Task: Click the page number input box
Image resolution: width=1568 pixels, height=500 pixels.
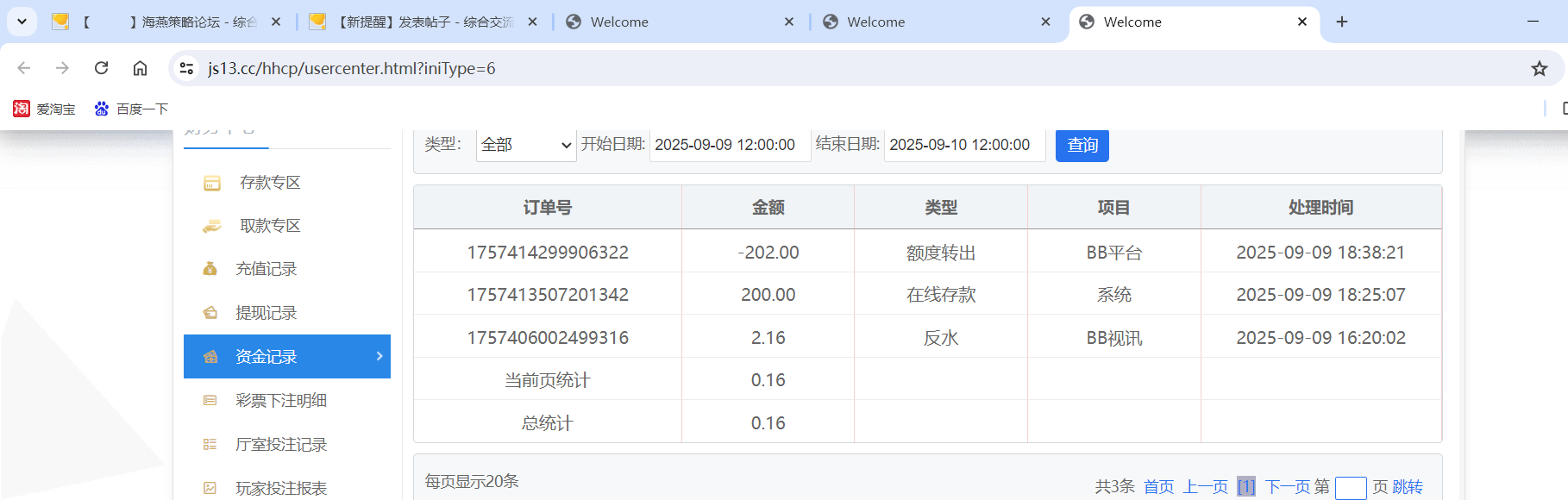Action: point(1351,488)
